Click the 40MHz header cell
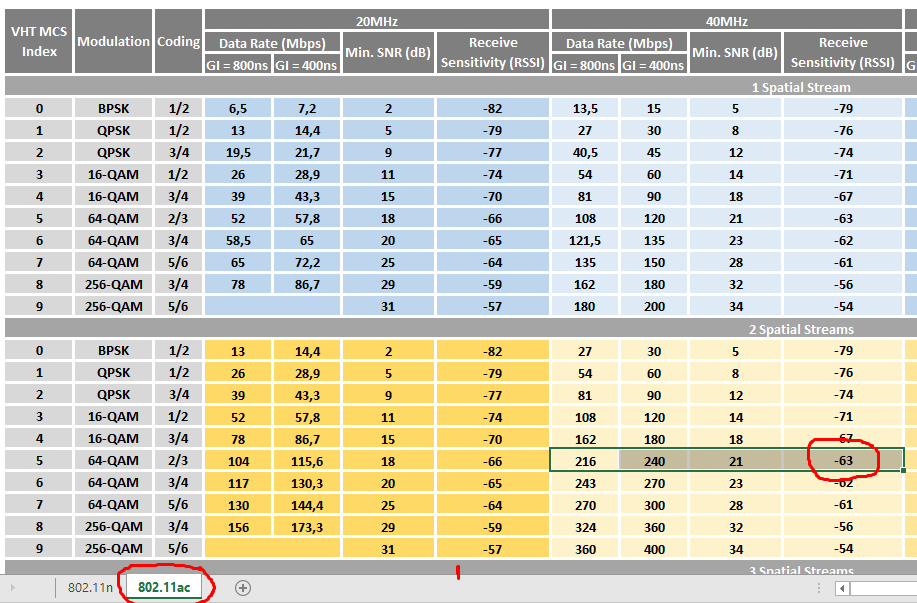 click(x=726, y=20)
